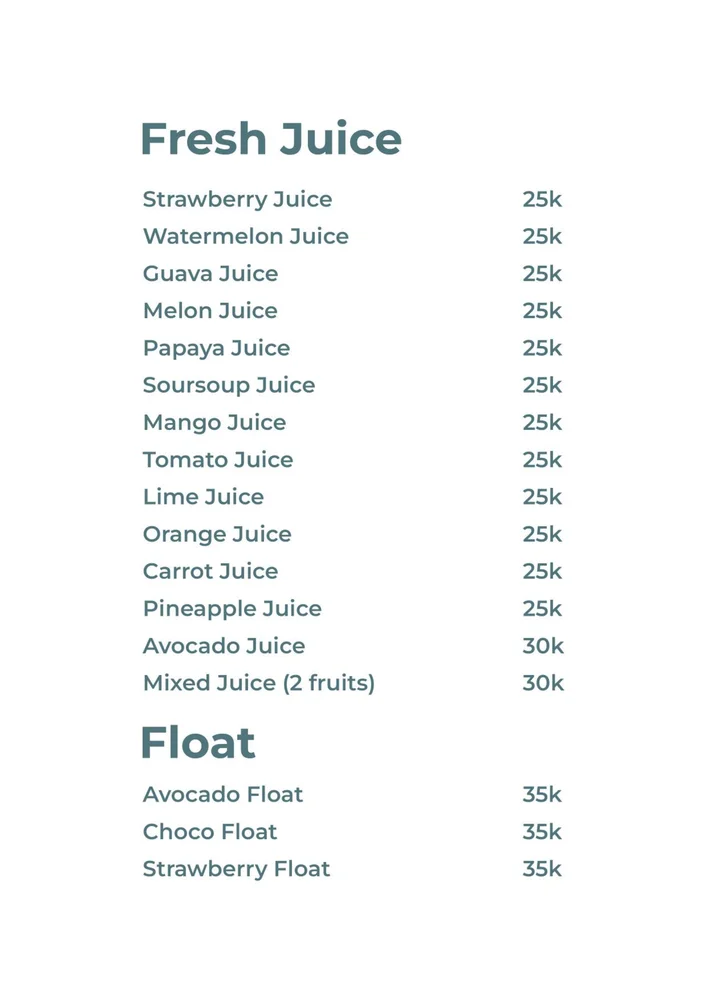Click the Float section heading
Viewport: 707px width, 1000px height.
click(x=198, y=743)
